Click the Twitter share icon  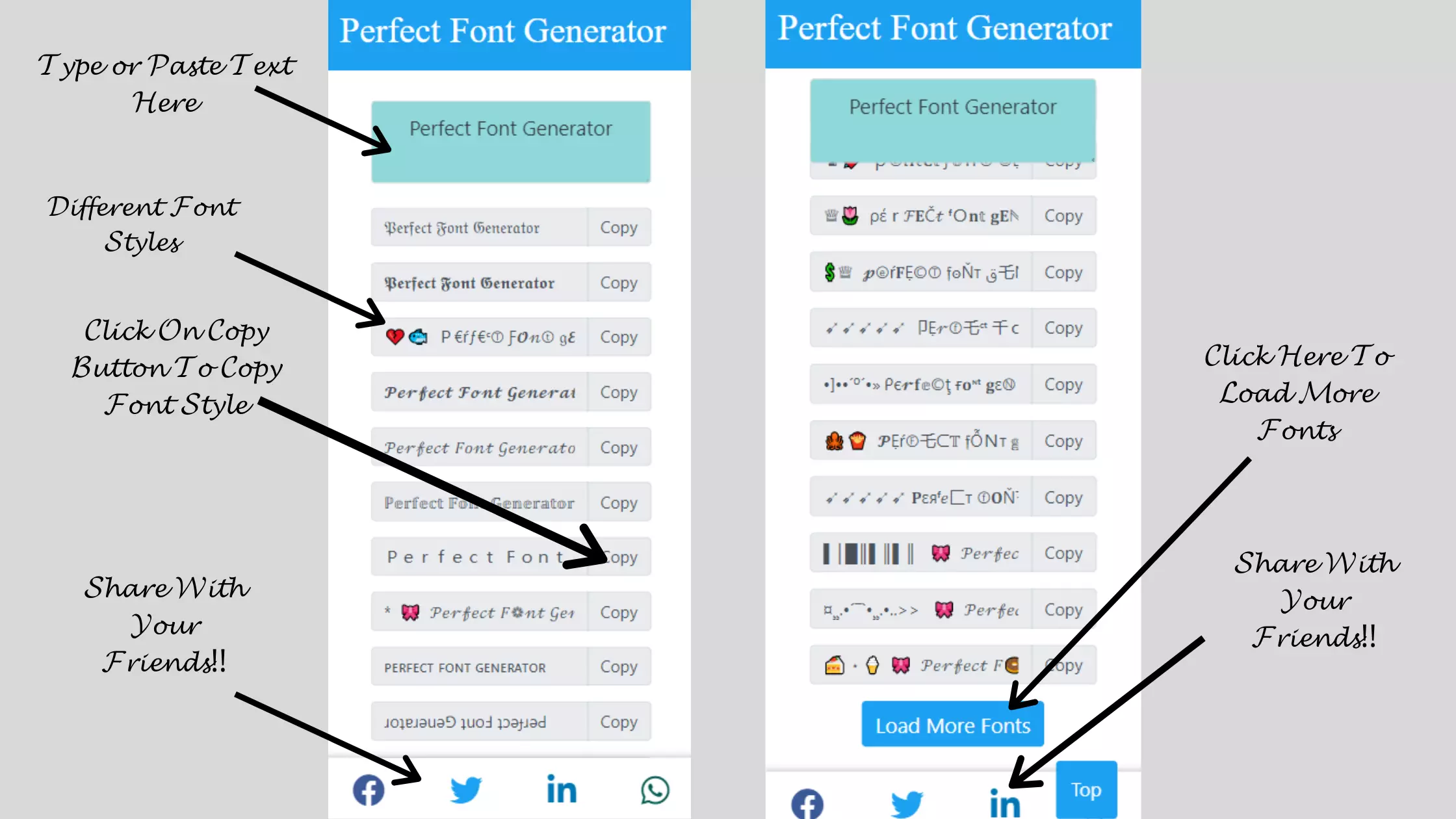[464, 789]
